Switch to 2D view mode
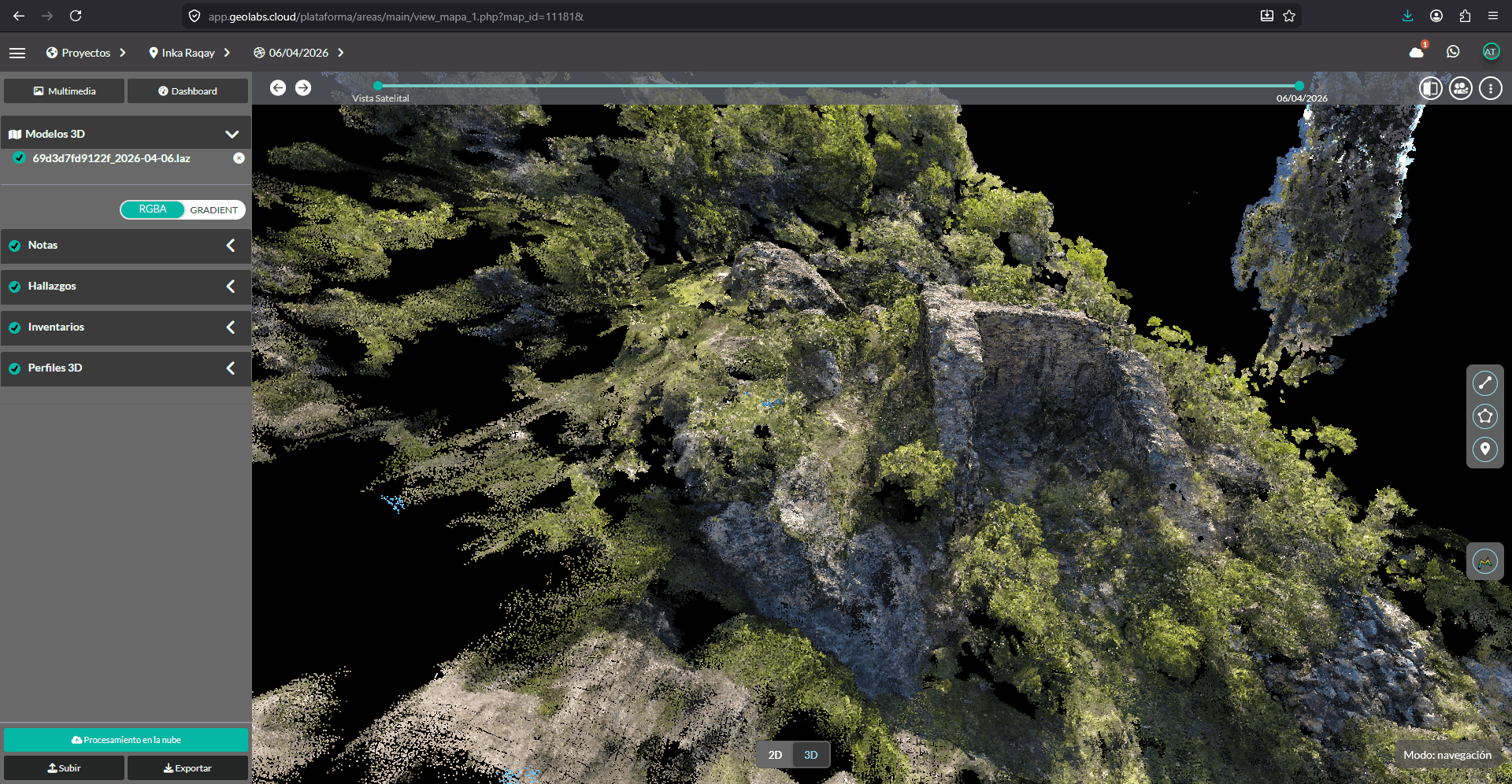Viewport: 1512px width, 784px height. click(775, 755)
